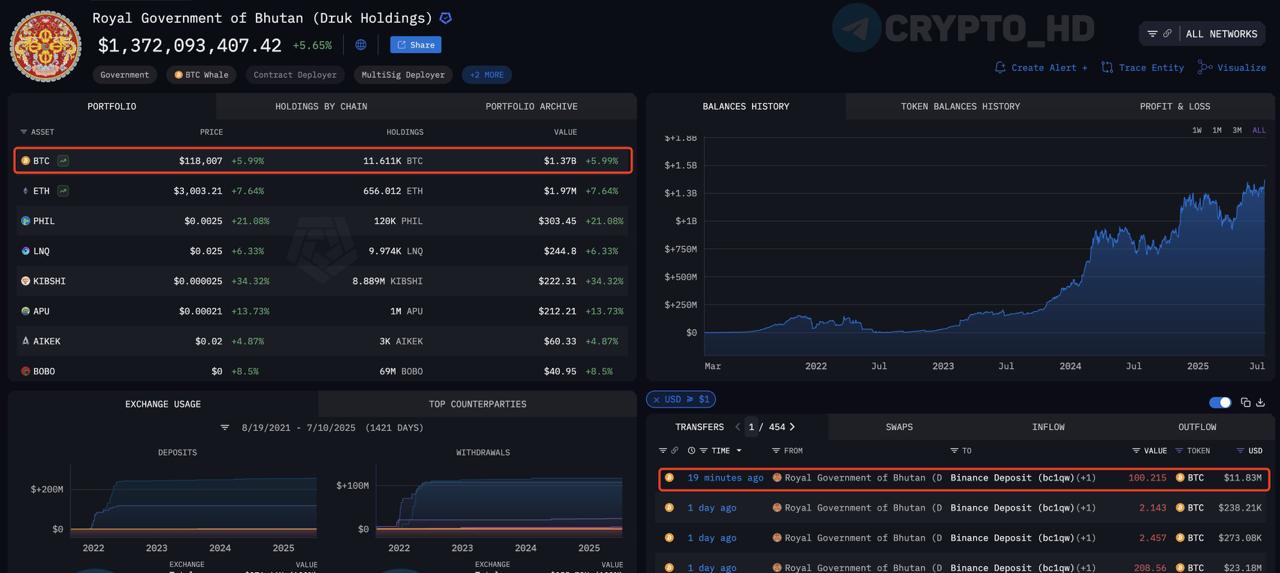Click the BTC token icon in 100.215 transfer

click(x=1180, y=478)
